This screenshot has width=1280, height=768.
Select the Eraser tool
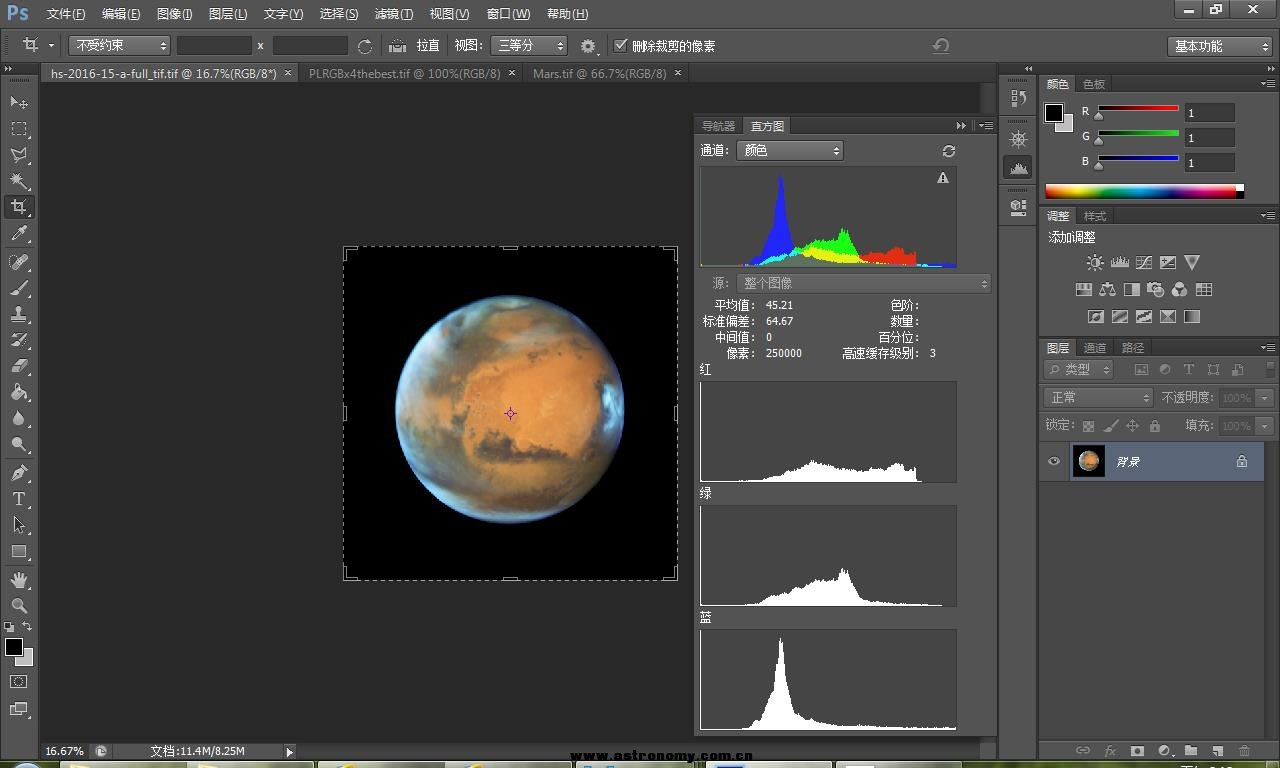[x=19, y=366]
